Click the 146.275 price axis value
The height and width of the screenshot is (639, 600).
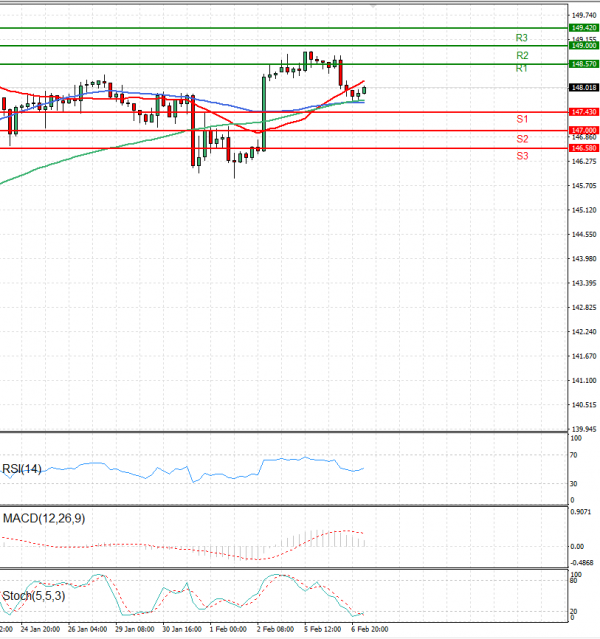(584, 162)
